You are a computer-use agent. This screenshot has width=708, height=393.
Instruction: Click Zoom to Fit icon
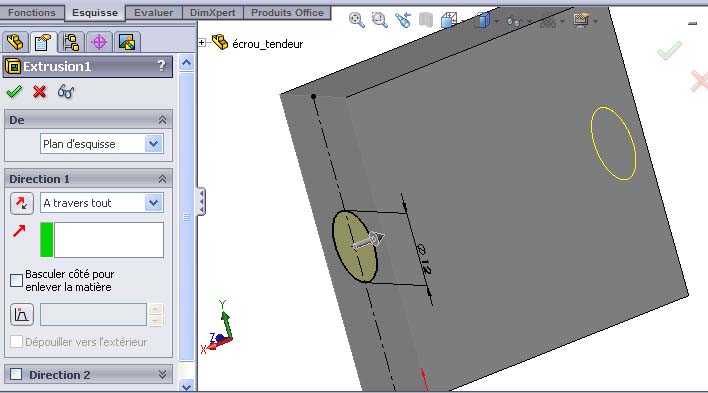coord(357,20)
